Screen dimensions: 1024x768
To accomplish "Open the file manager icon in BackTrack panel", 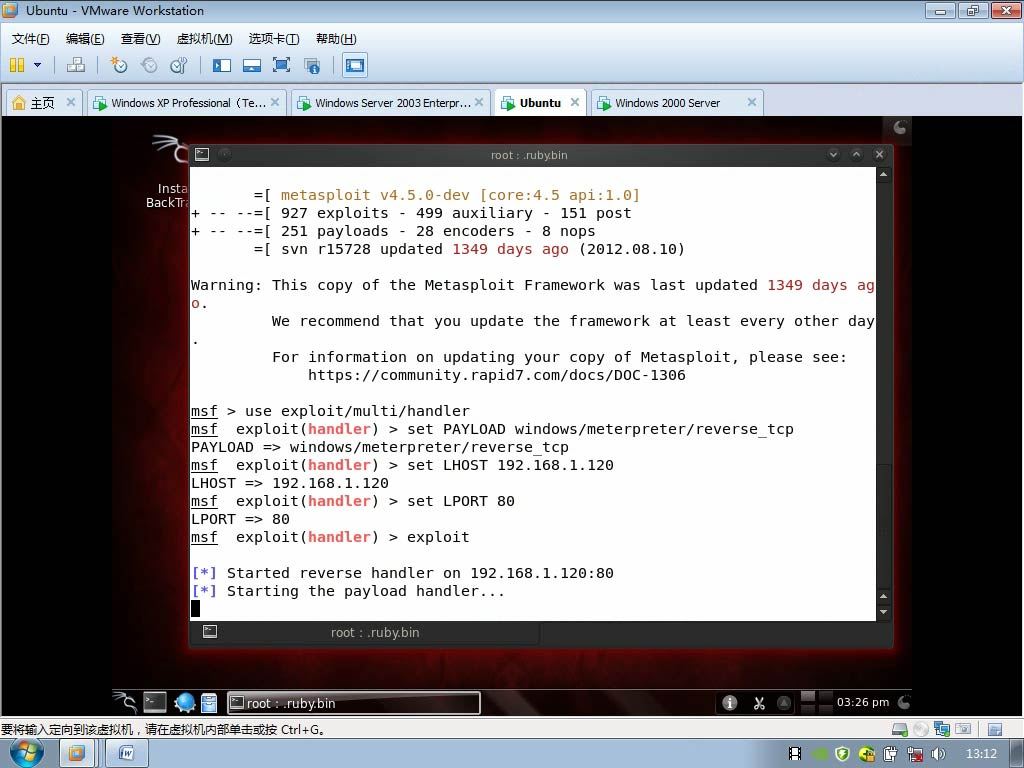I will coord(209,703).
